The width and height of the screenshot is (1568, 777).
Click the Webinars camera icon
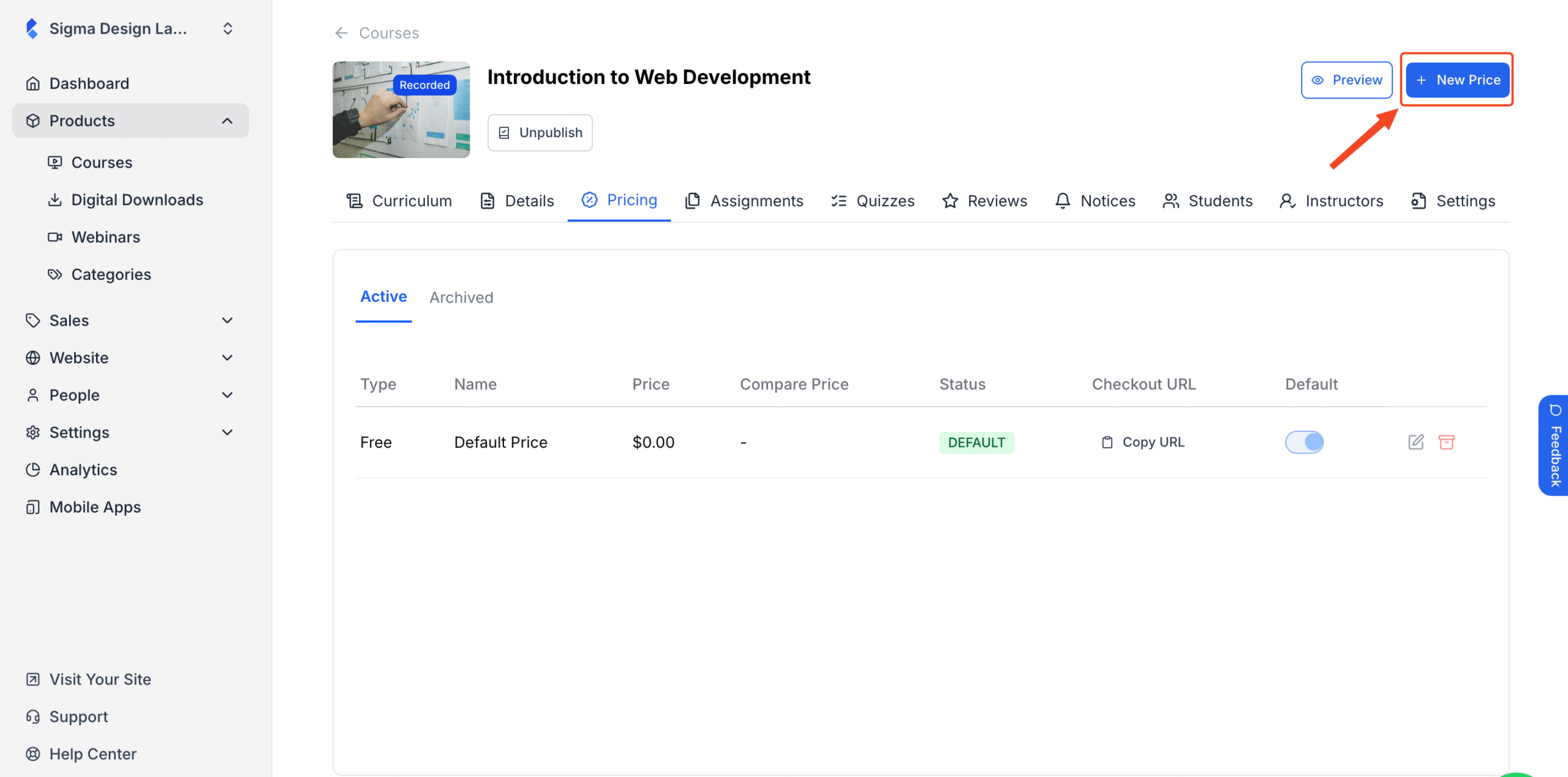[x=55, y=237]
